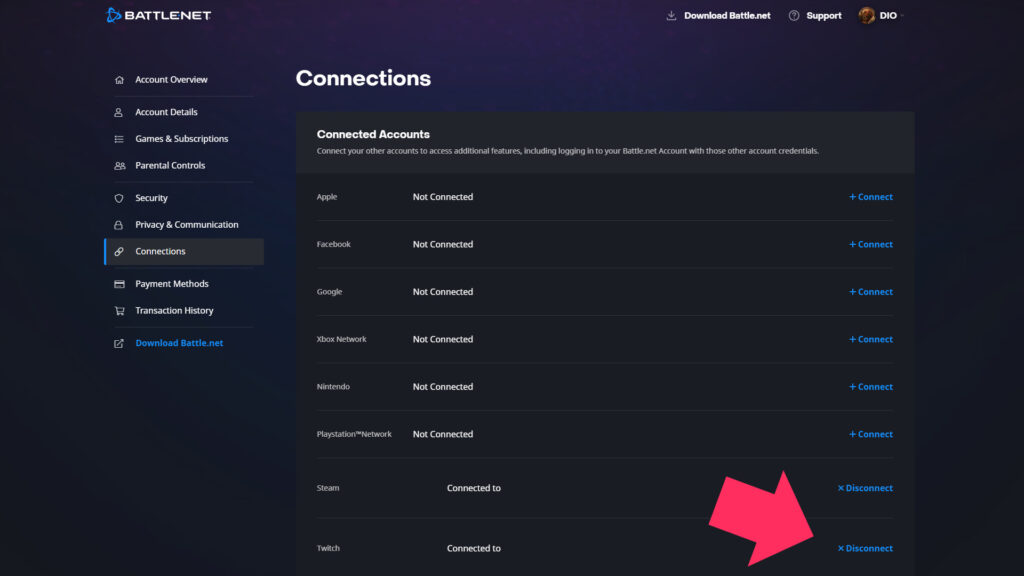Click Download Battle.net in the top bar

[x=727, y=16]
